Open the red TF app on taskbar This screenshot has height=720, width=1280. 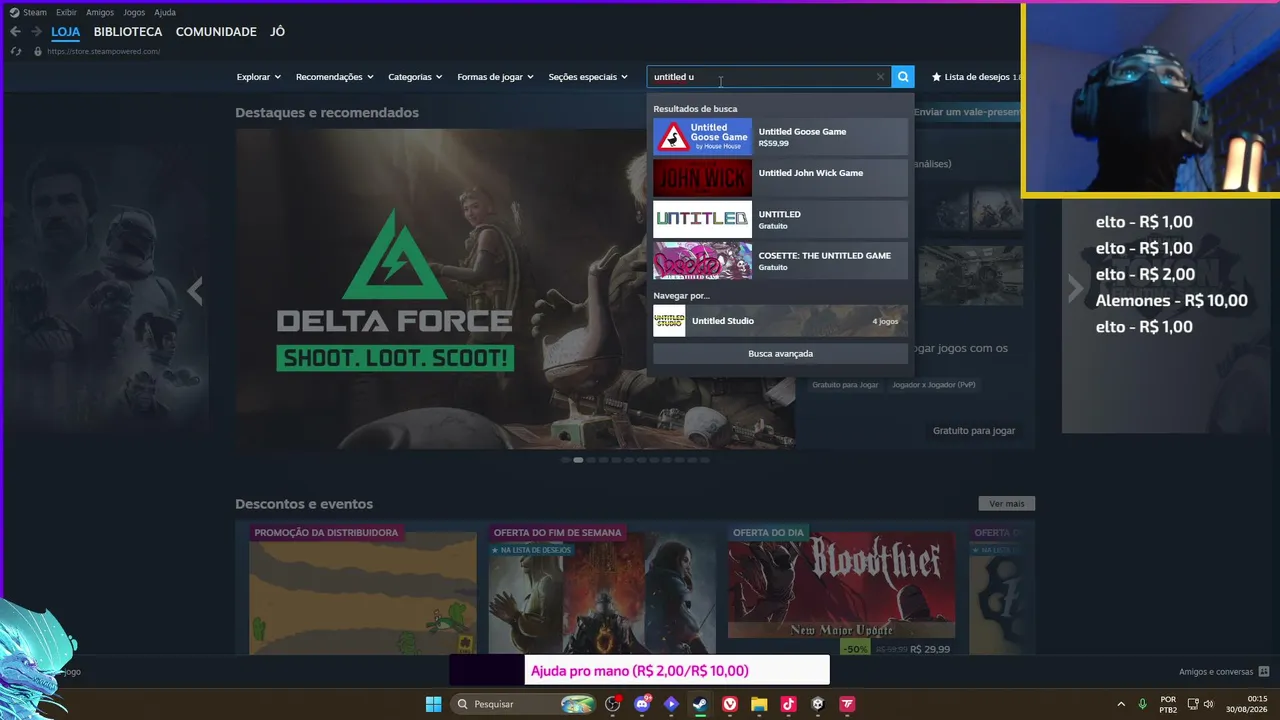847,704
